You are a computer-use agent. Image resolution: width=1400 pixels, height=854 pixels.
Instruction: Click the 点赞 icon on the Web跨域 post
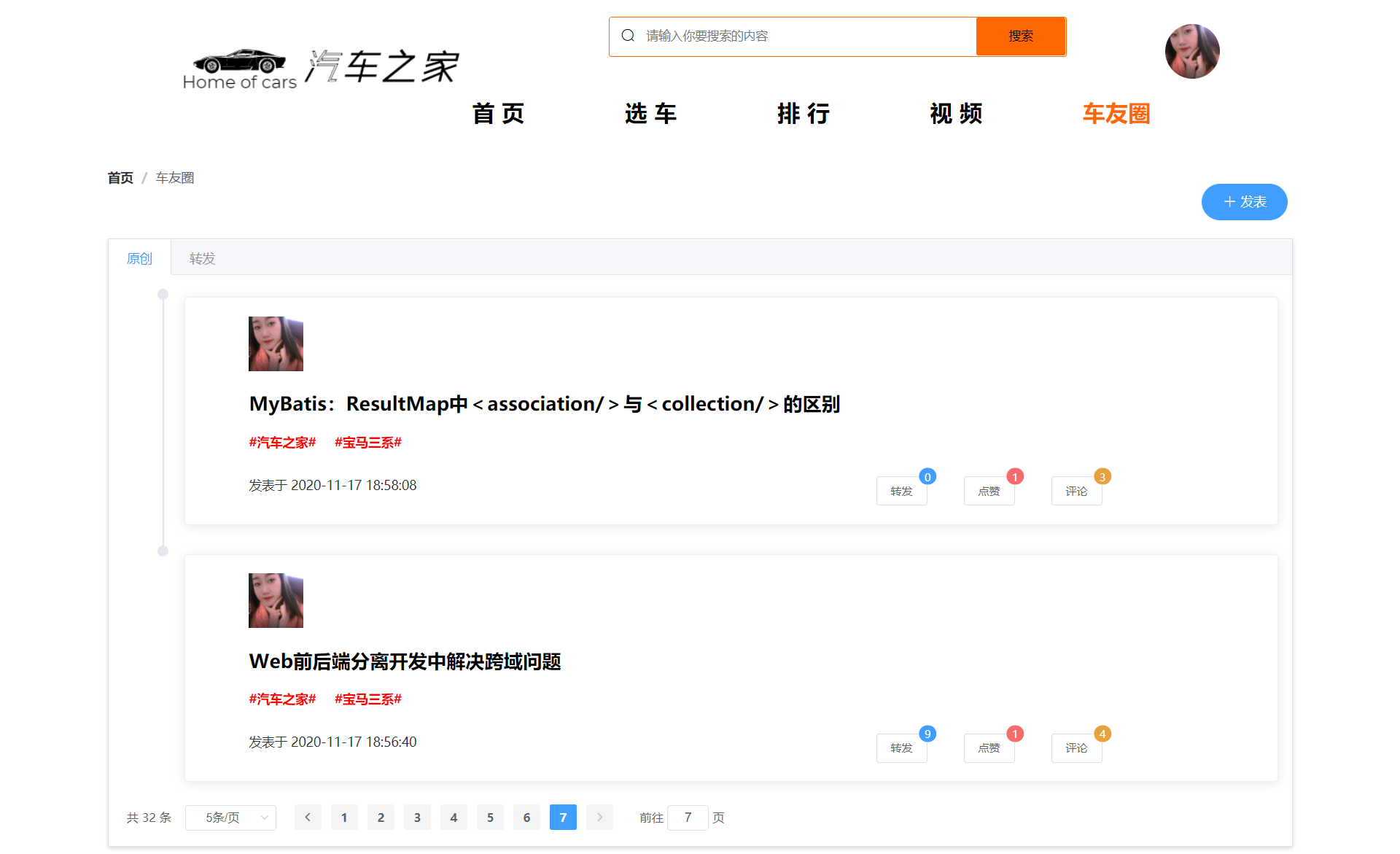click(x=989, y=748)
